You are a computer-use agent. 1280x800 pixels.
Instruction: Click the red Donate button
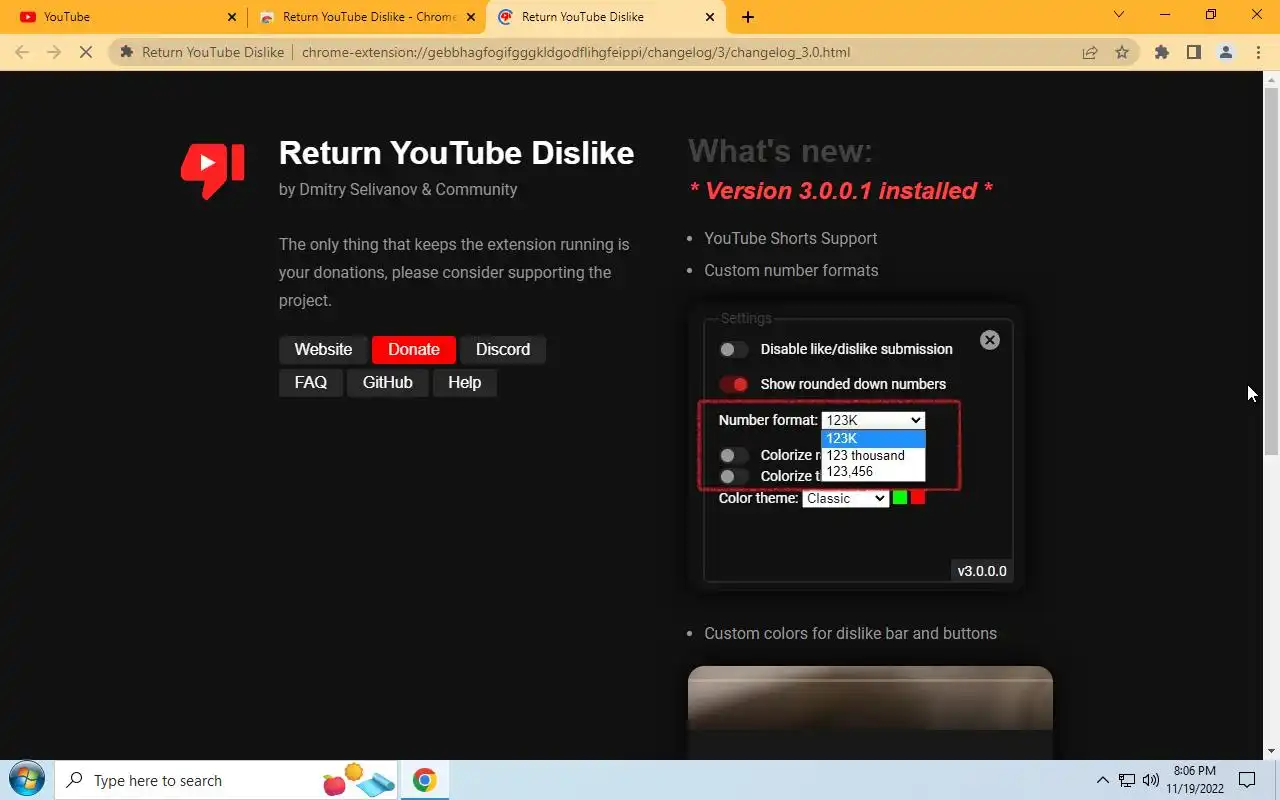point(414,349)
